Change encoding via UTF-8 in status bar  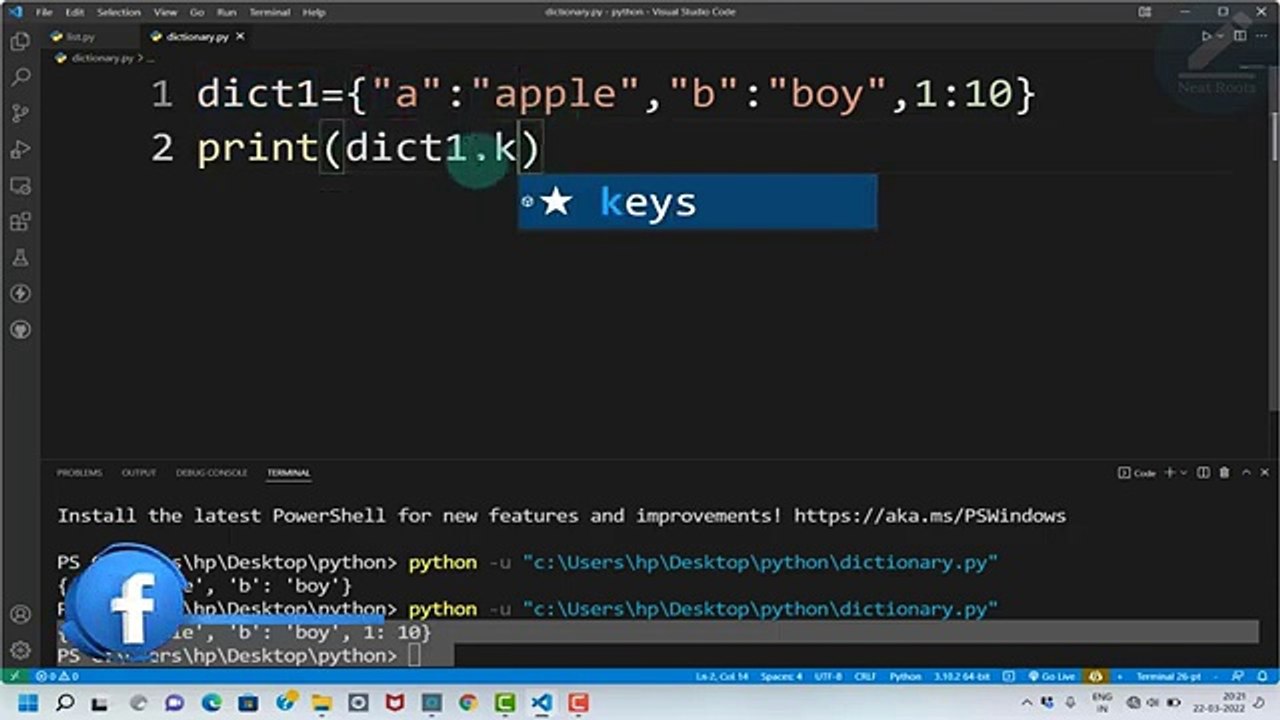pos(828,676)
